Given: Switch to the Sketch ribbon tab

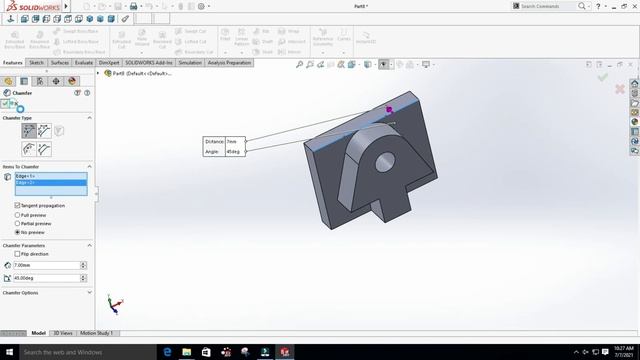Looking at the screenshot, I should pos(36,62).
